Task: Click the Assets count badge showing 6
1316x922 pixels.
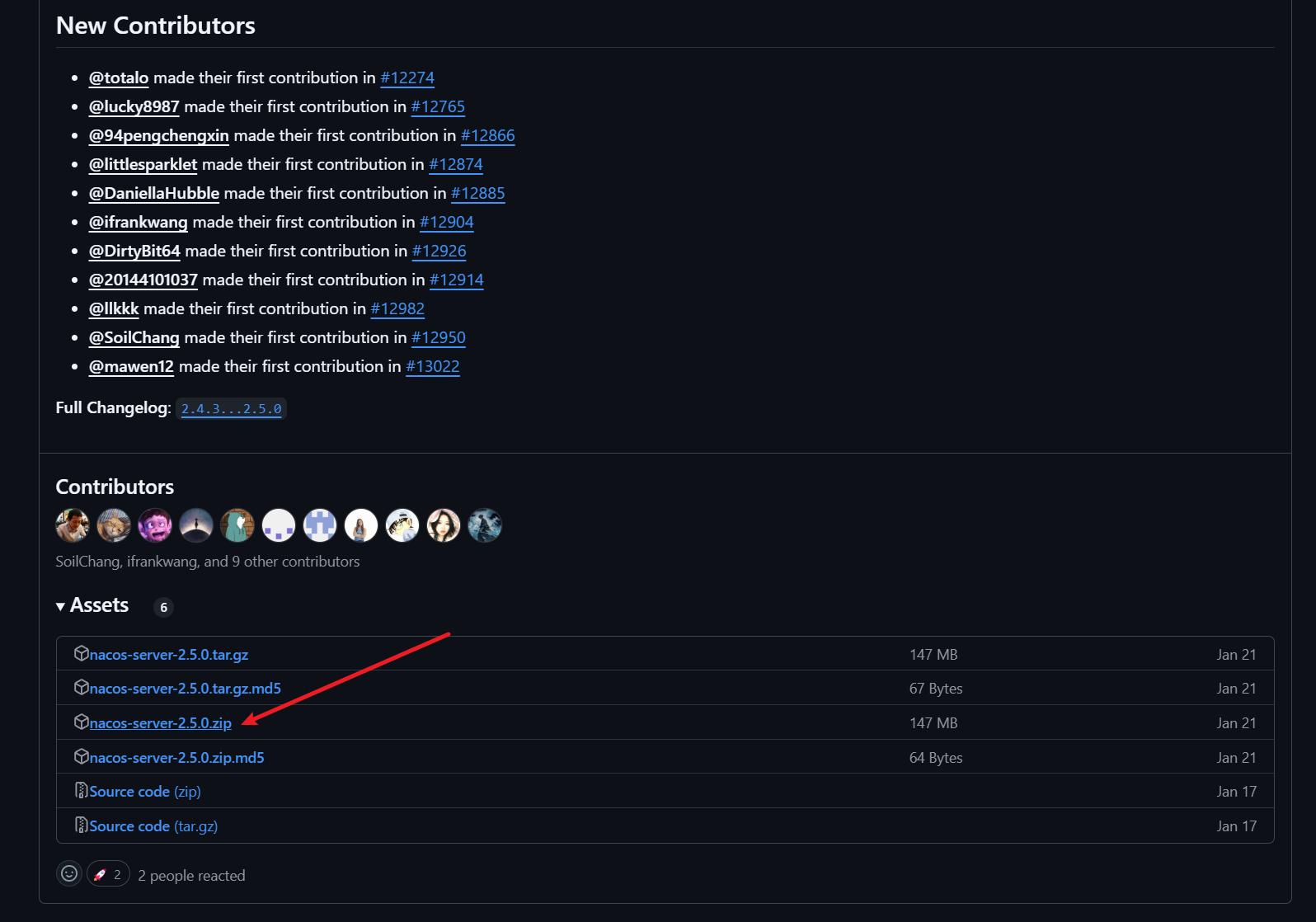Action: [x=163, y=607]
